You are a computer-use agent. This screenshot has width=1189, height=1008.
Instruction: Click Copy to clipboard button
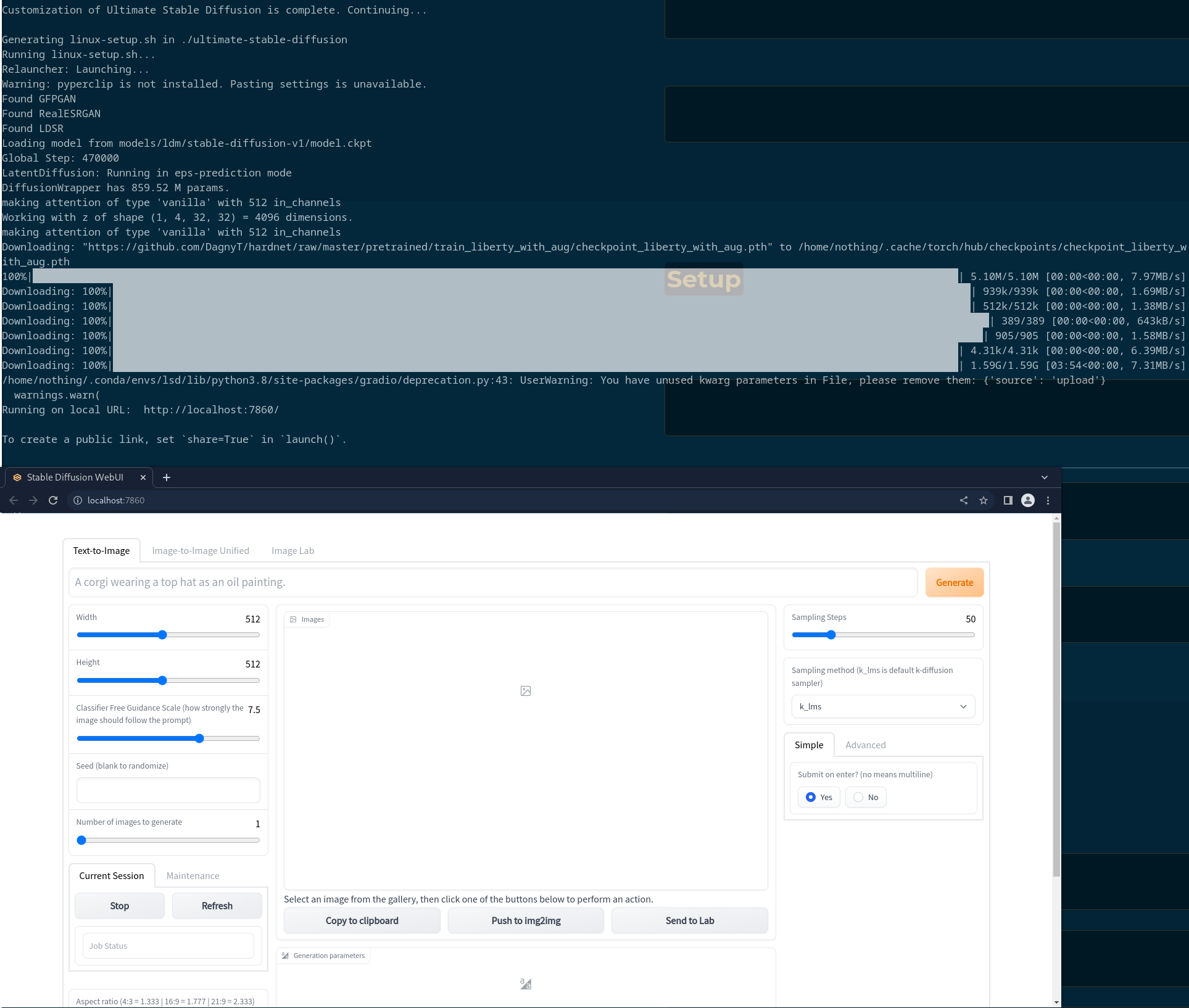pos(362,921)
